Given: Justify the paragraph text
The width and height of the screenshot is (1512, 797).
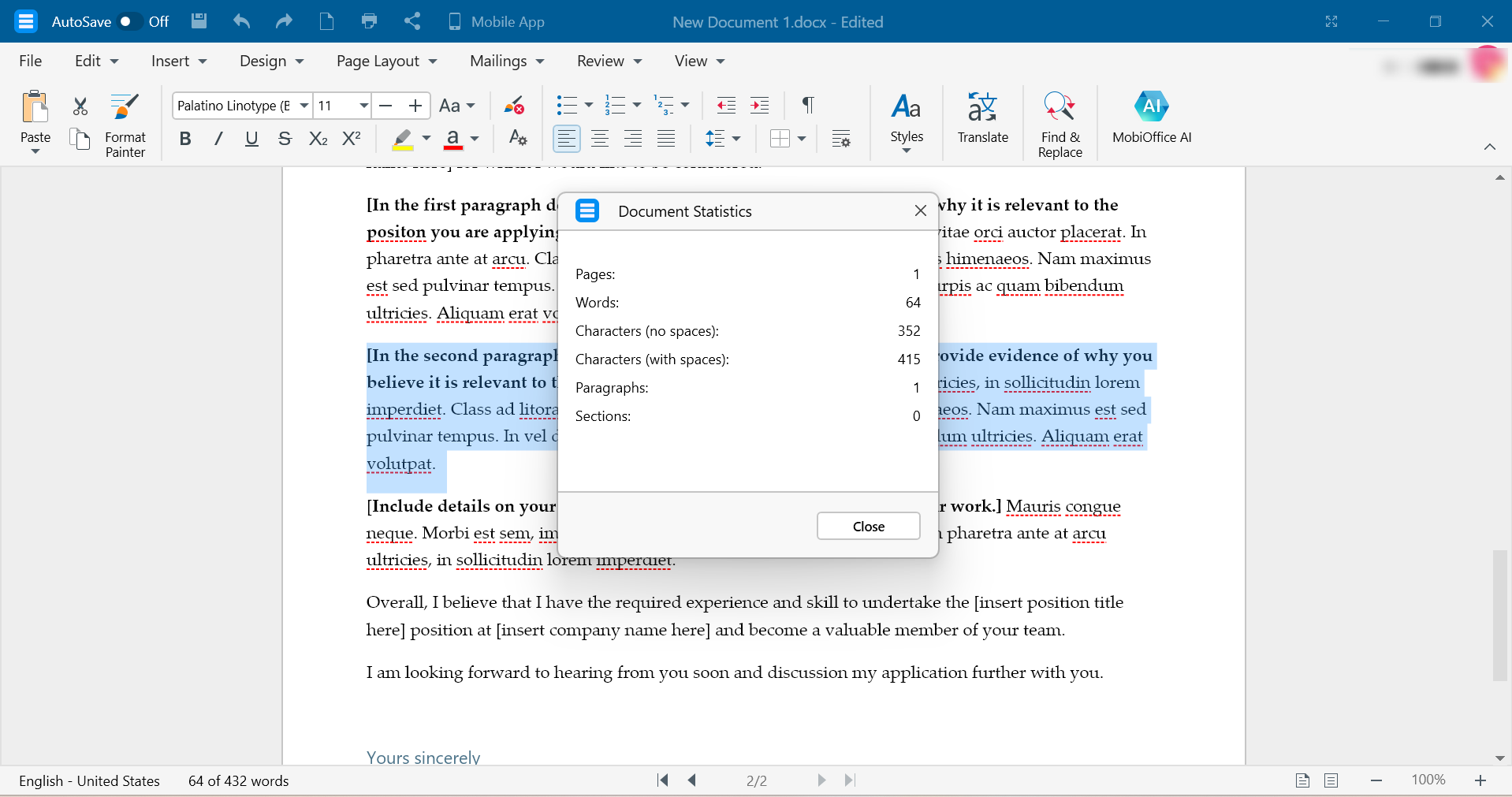Looking at the screenshot, I should 666,139.
